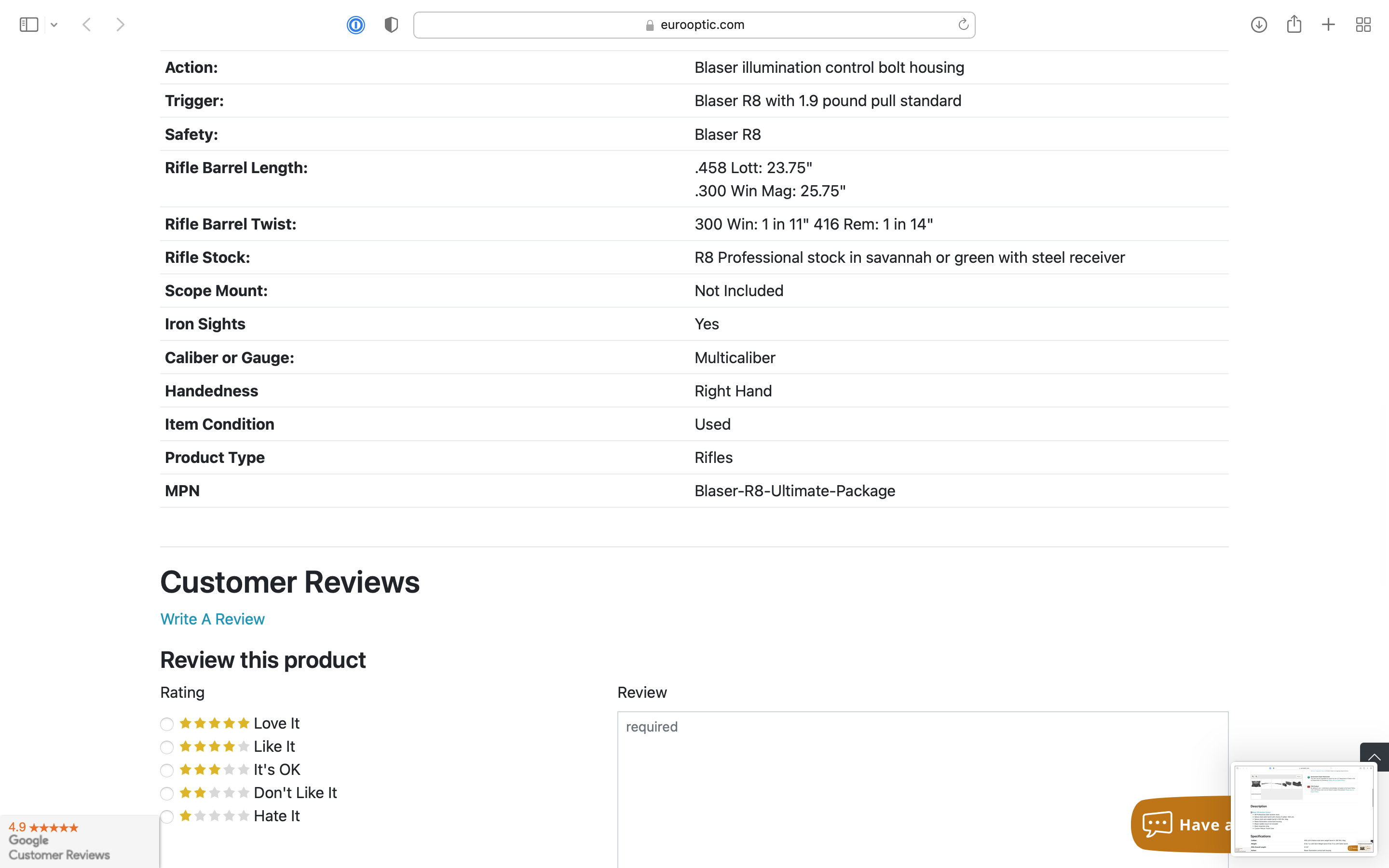Screen dimensions: 1389x868
Task: Go back to the previous page
Action: tap(87, 25)
